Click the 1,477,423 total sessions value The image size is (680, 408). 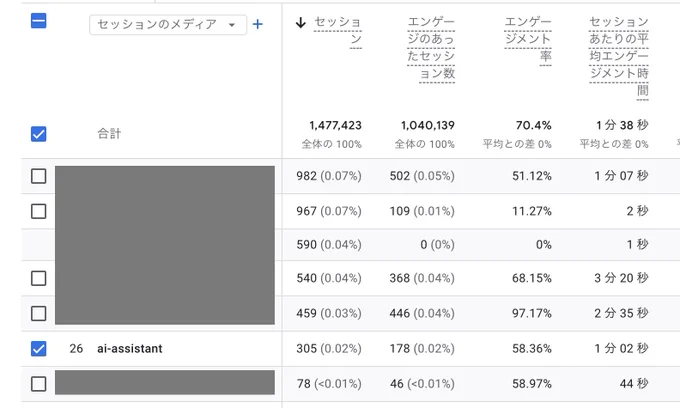(x=335, y=125)
